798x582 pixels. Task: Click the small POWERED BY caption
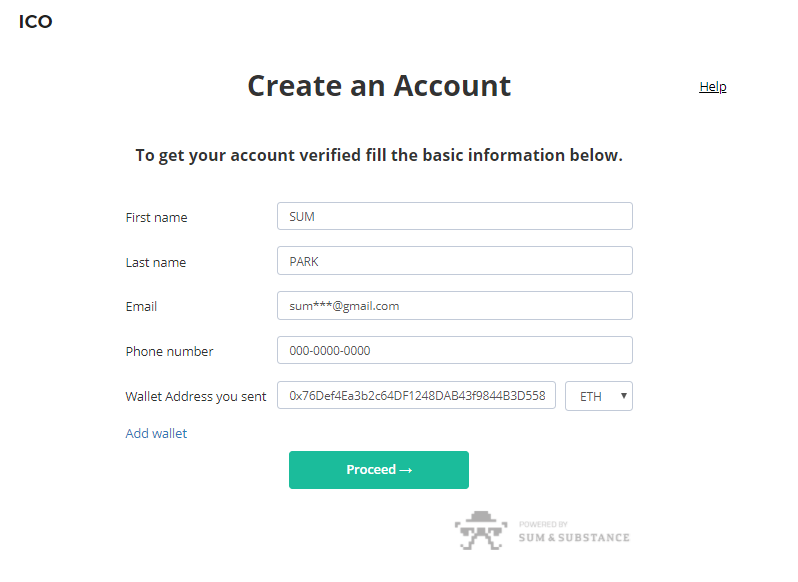tap(543, 524)
